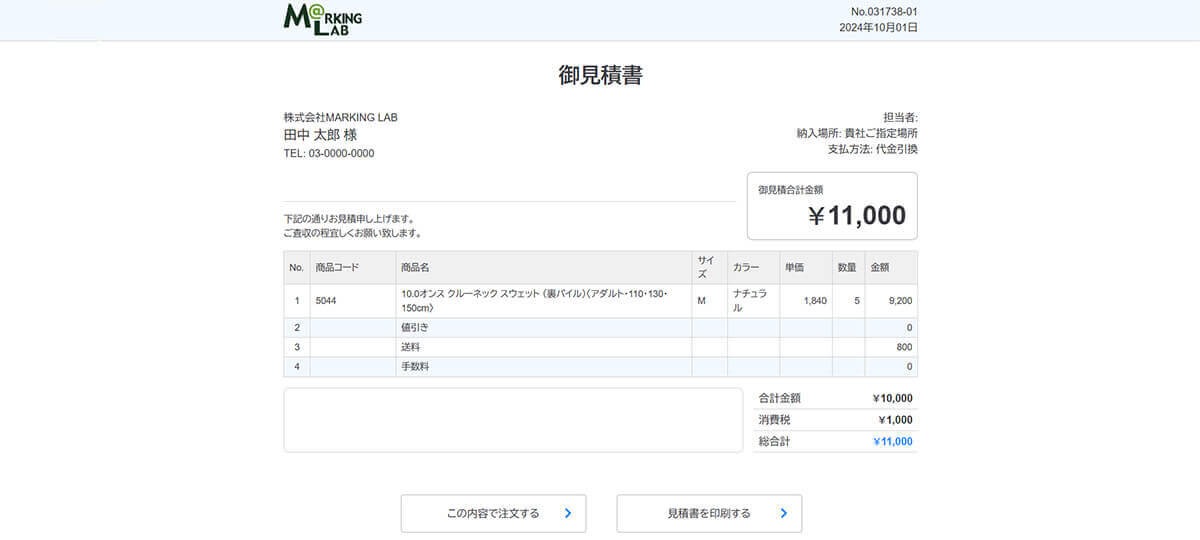Image resolution: width=1200 pixels, height=540 pixels.
Task: Click the customer name 田中 太郎 様
Action: click(320, 134)
